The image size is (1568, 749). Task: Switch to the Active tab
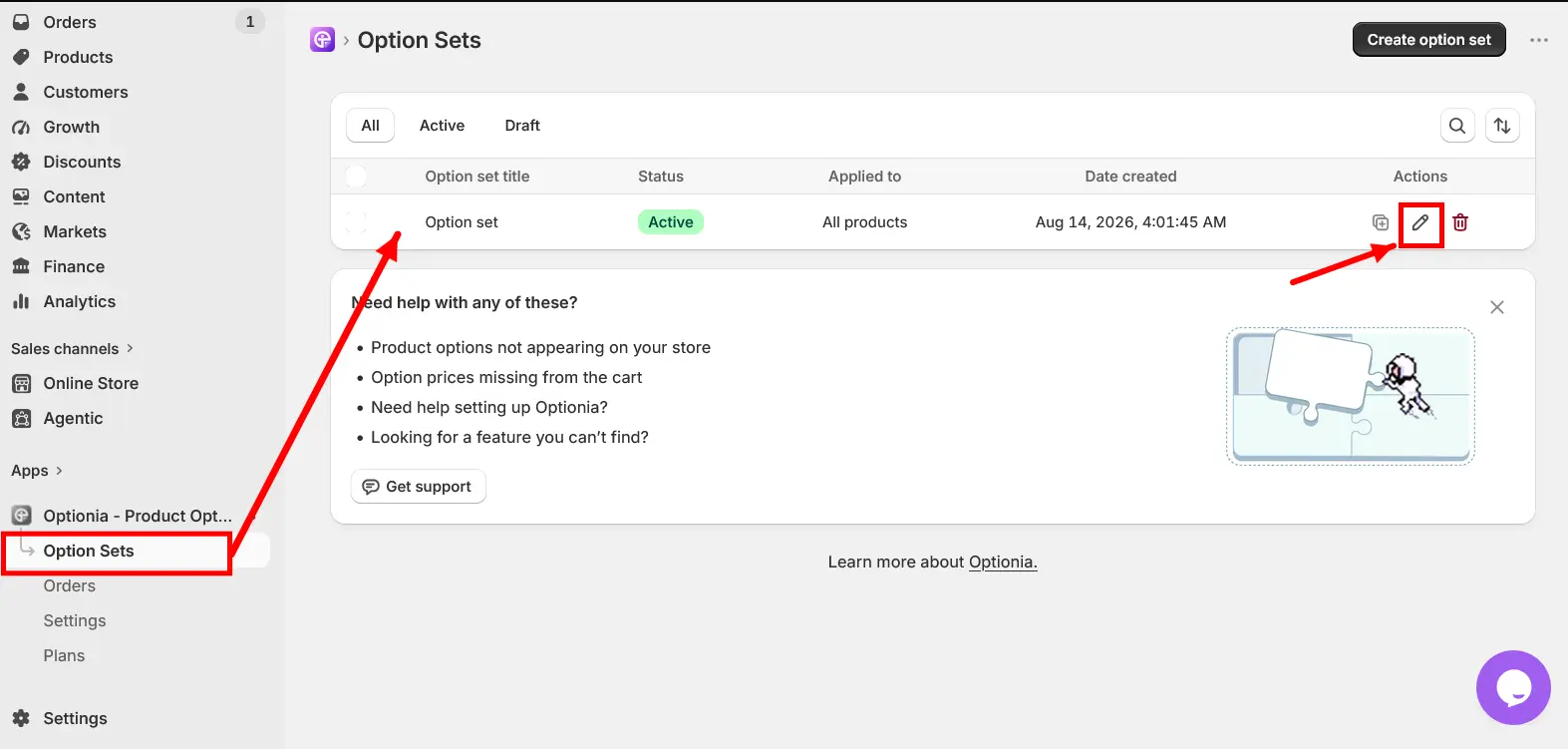pyautogui.click(x=442, y=126)
